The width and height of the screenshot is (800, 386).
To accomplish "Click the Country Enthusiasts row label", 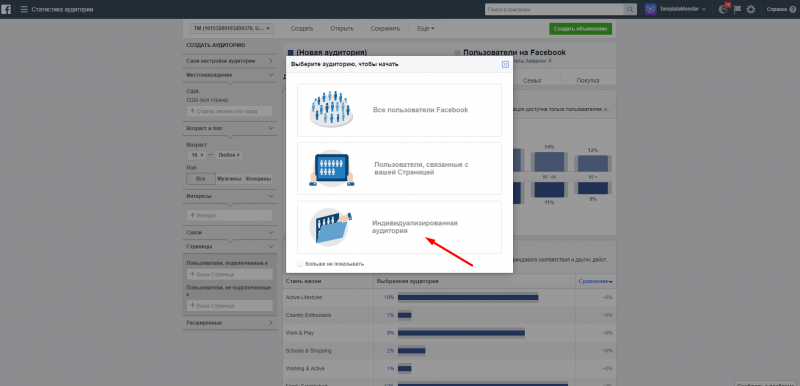I will coord(309,315).
